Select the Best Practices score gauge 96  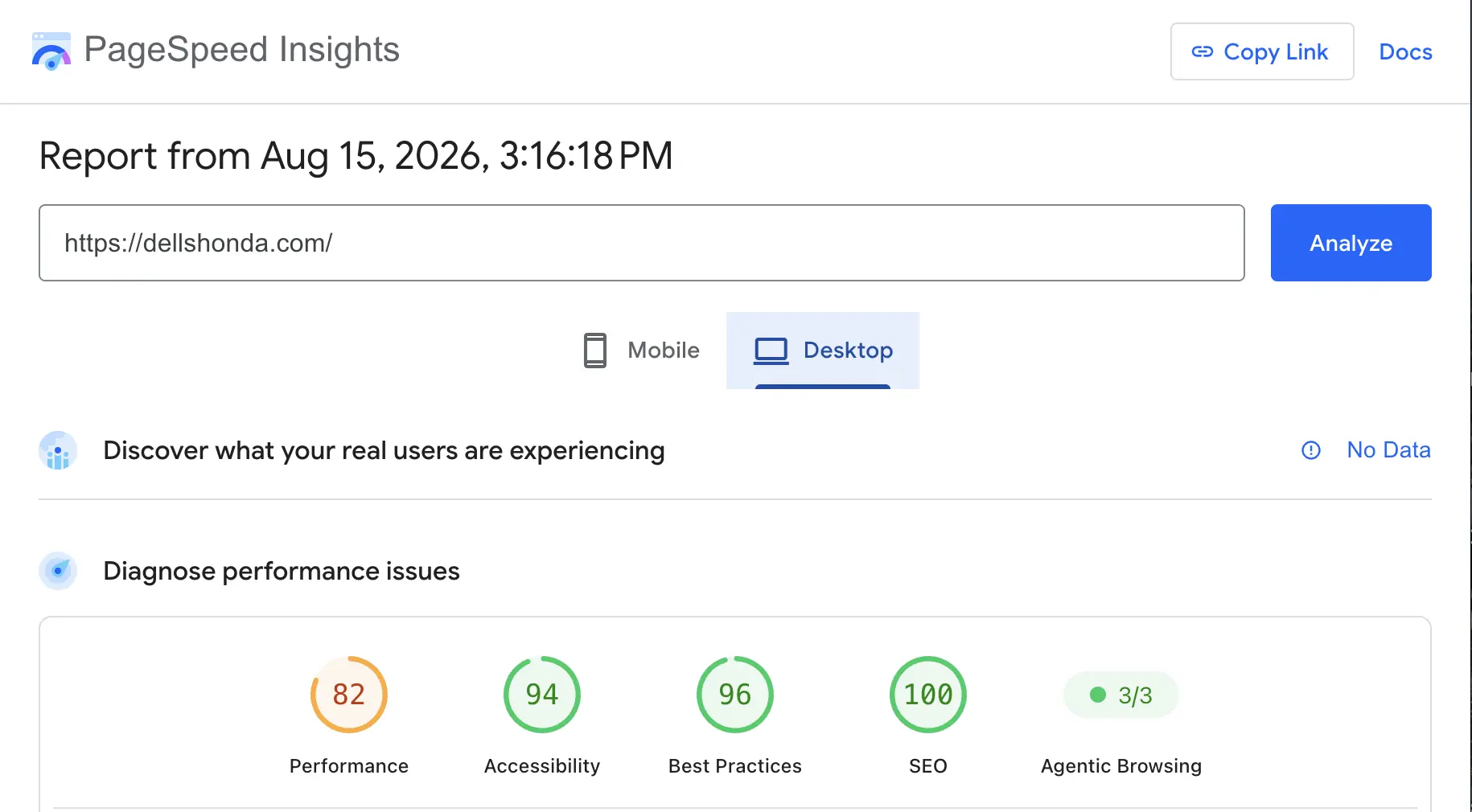pos(735,695)
